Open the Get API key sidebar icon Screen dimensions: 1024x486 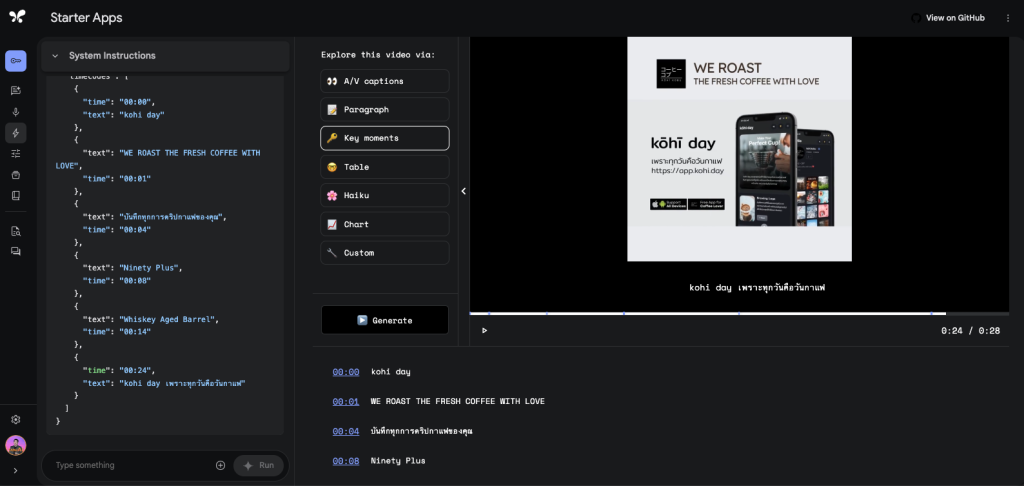16,61
